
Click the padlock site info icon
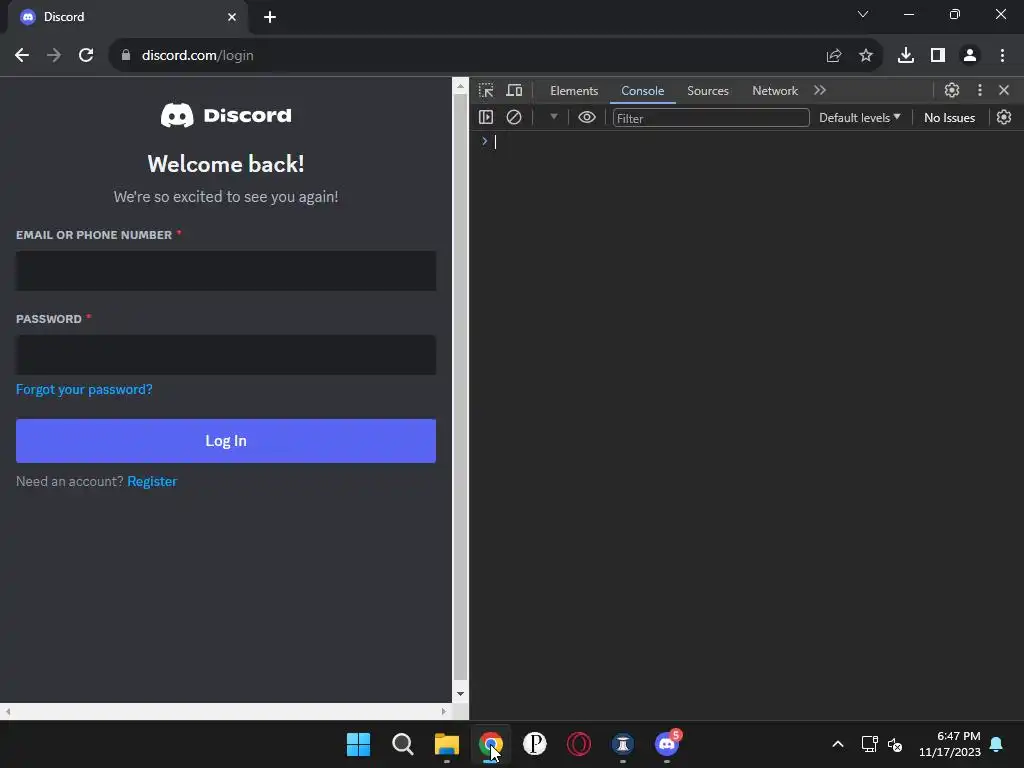[x=126, y=56]
